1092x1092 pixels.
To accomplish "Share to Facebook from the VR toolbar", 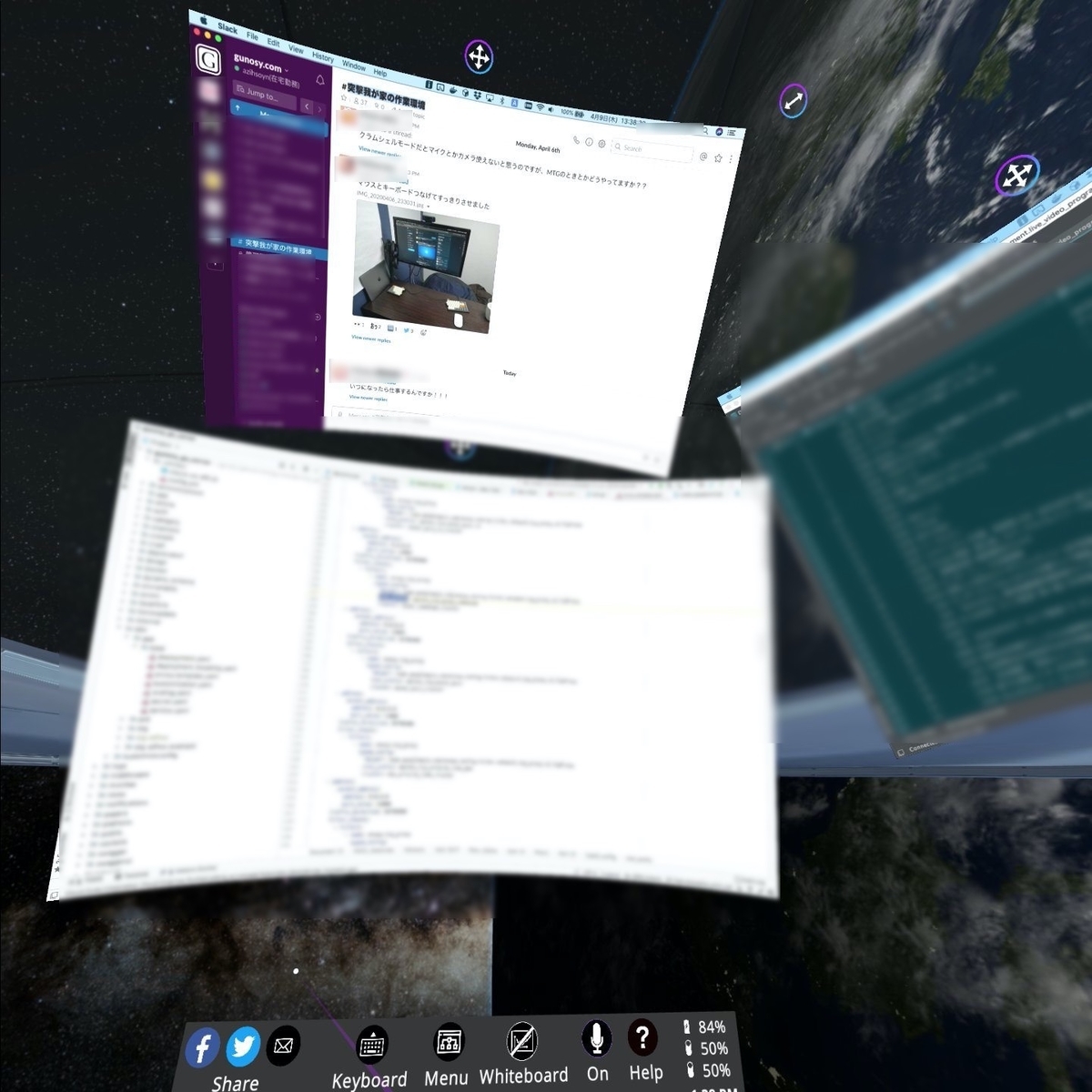I will click(203, 1047).
